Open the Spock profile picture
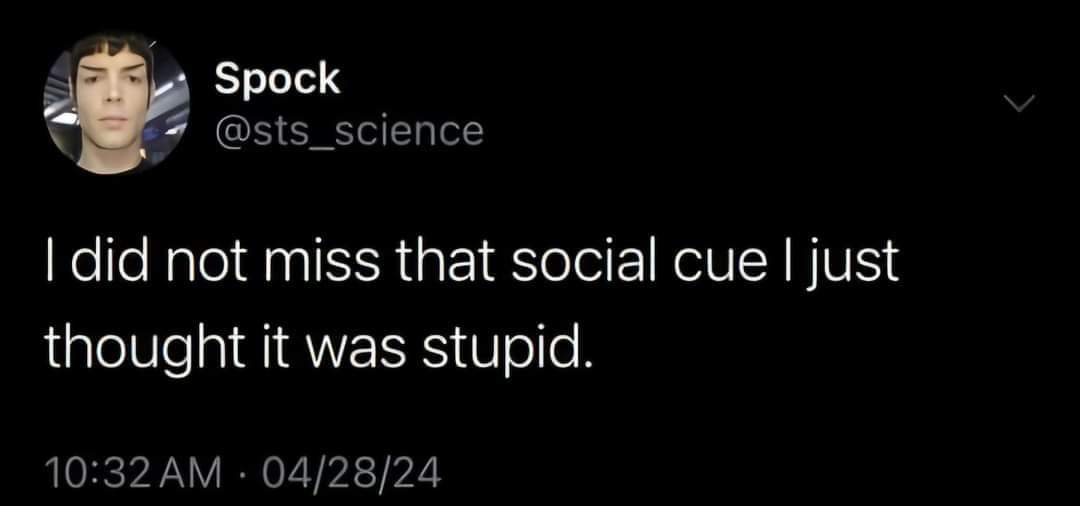Viewport: 1080px width, 506px height. (x=117, y=105)
